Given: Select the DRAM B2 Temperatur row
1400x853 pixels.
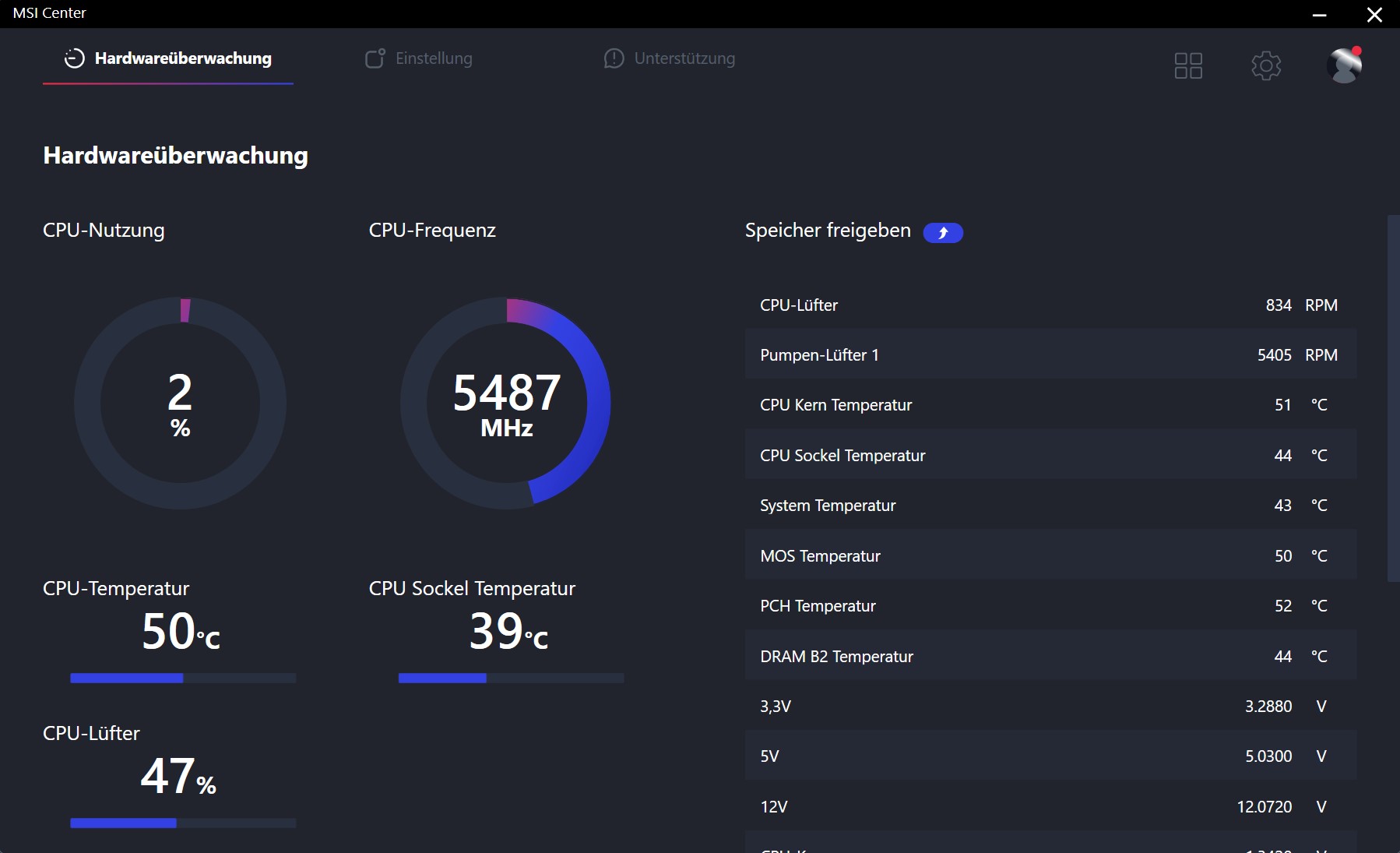Looking at the screenshot, I should 1050,657.
